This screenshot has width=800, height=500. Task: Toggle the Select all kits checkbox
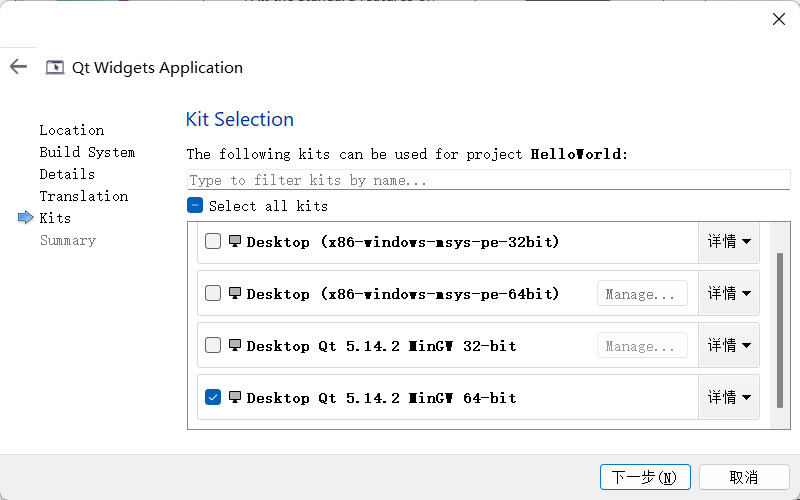(196, 206)
